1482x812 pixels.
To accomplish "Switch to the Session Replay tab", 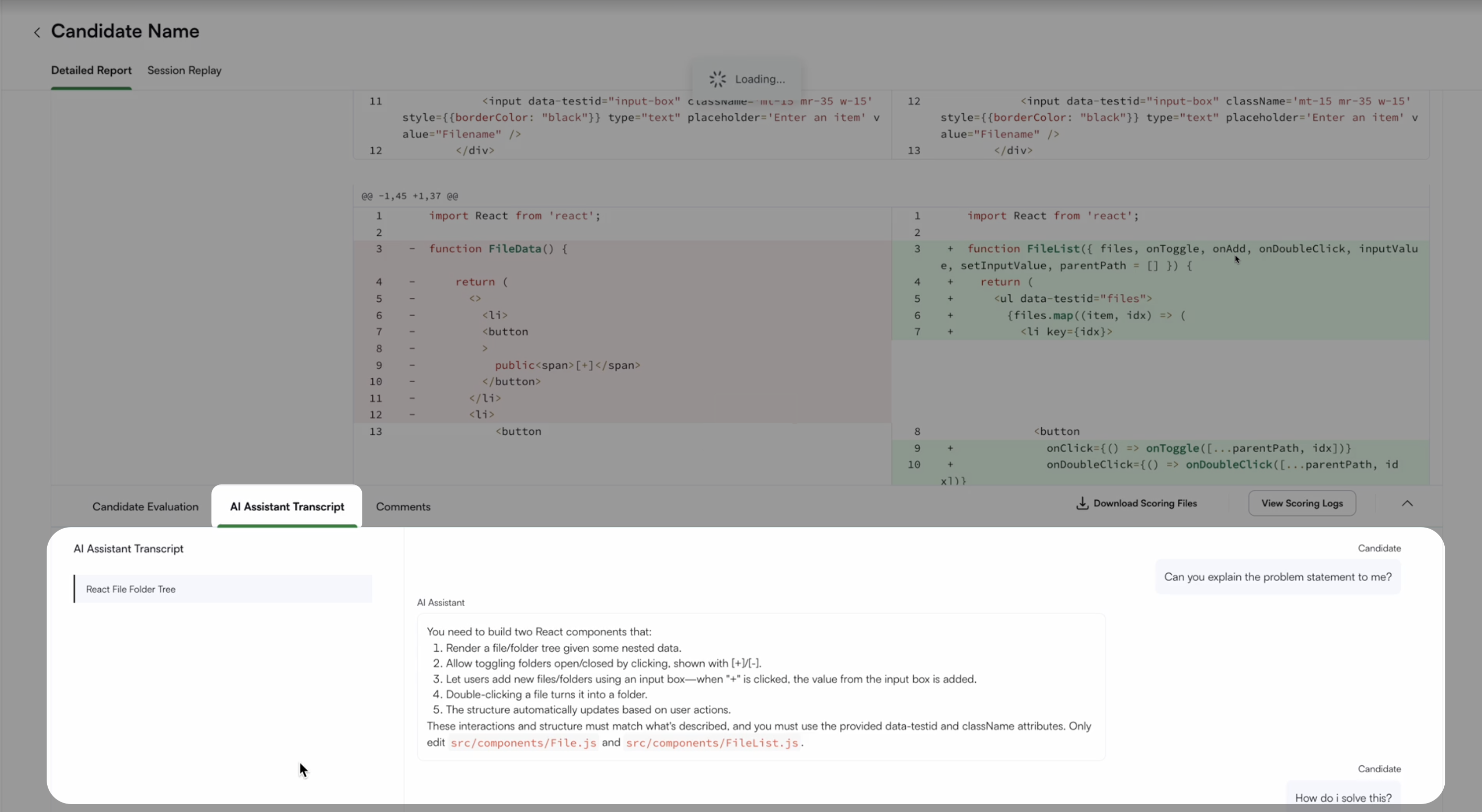I will 184,71.
